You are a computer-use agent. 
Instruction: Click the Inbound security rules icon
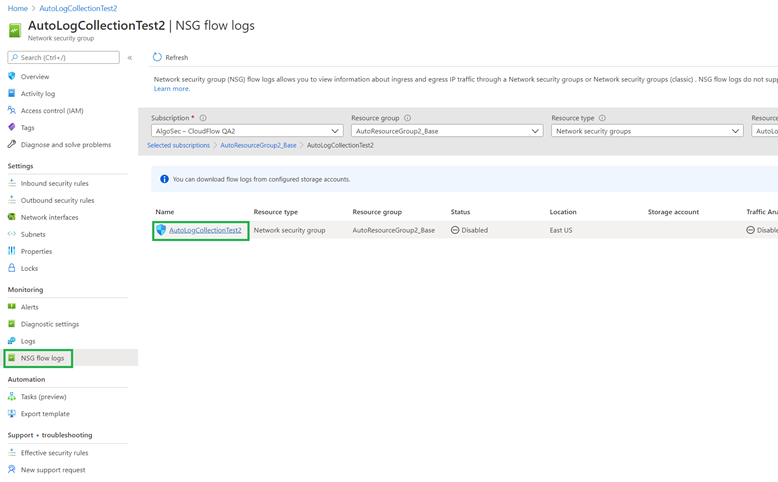click(x=12, y=183)
